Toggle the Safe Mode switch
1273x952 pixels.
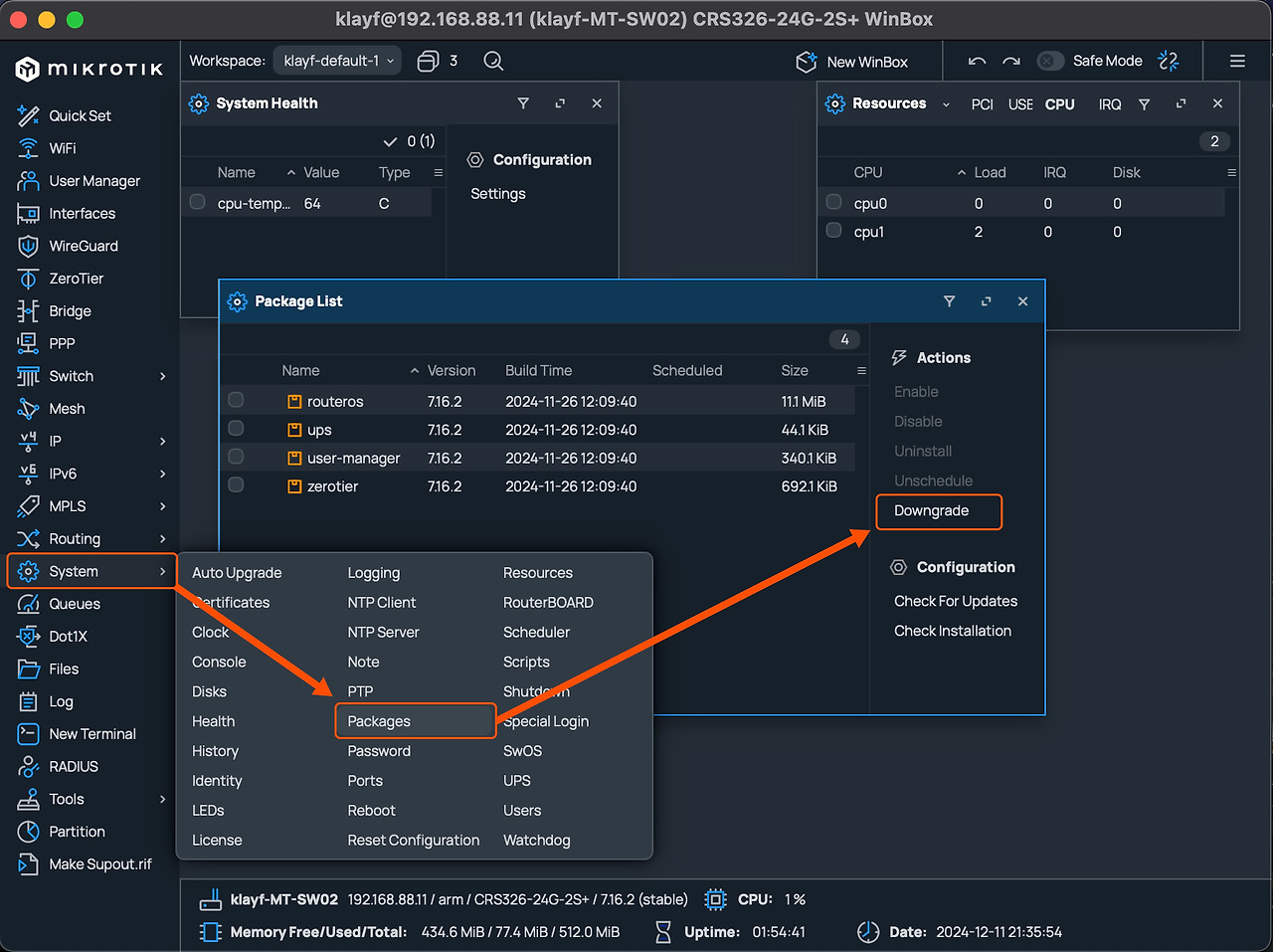coord(1050,61)
